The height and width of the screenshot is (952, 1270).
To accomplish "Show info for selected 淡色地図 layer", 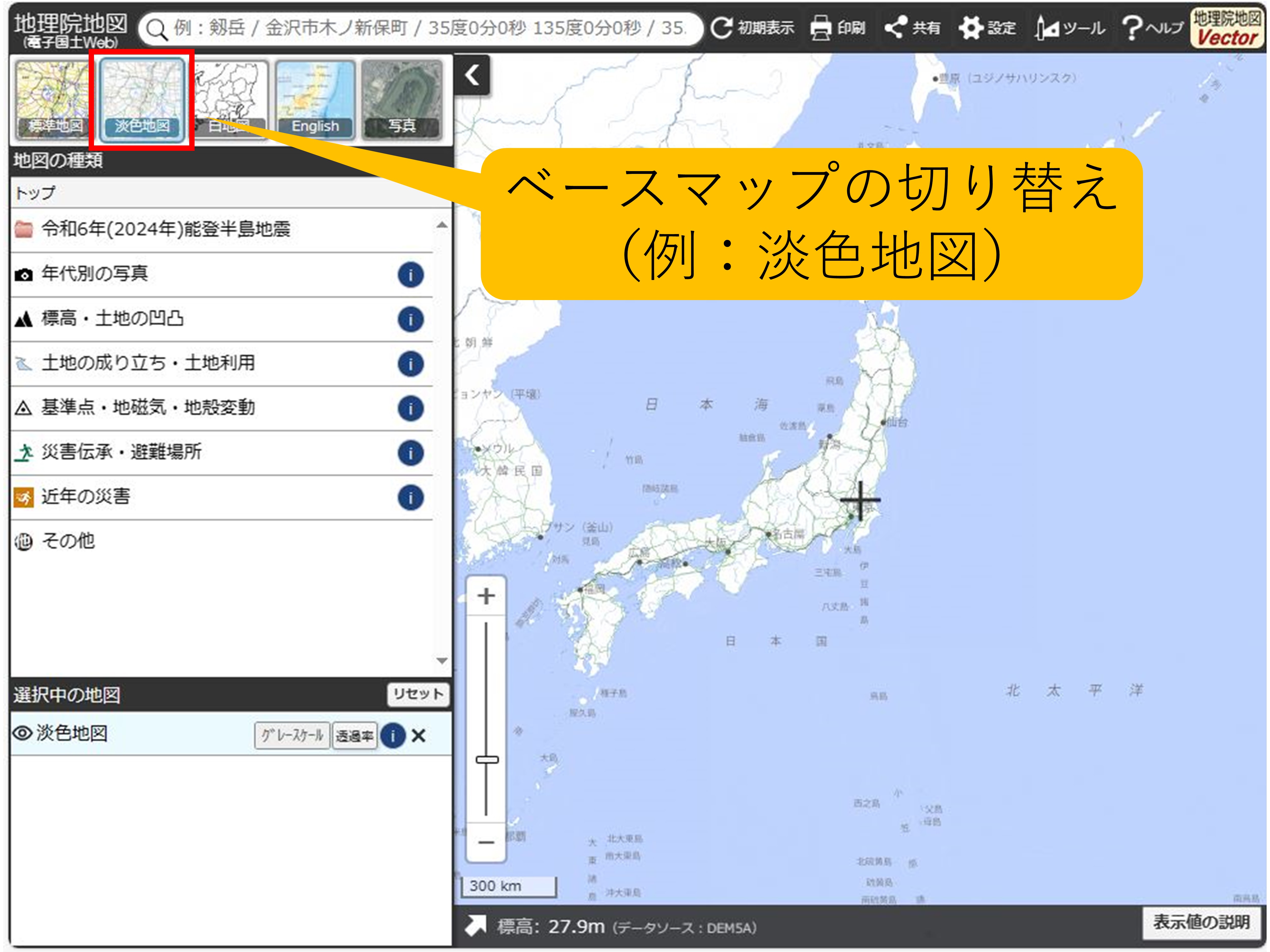I will coord(393,736).
